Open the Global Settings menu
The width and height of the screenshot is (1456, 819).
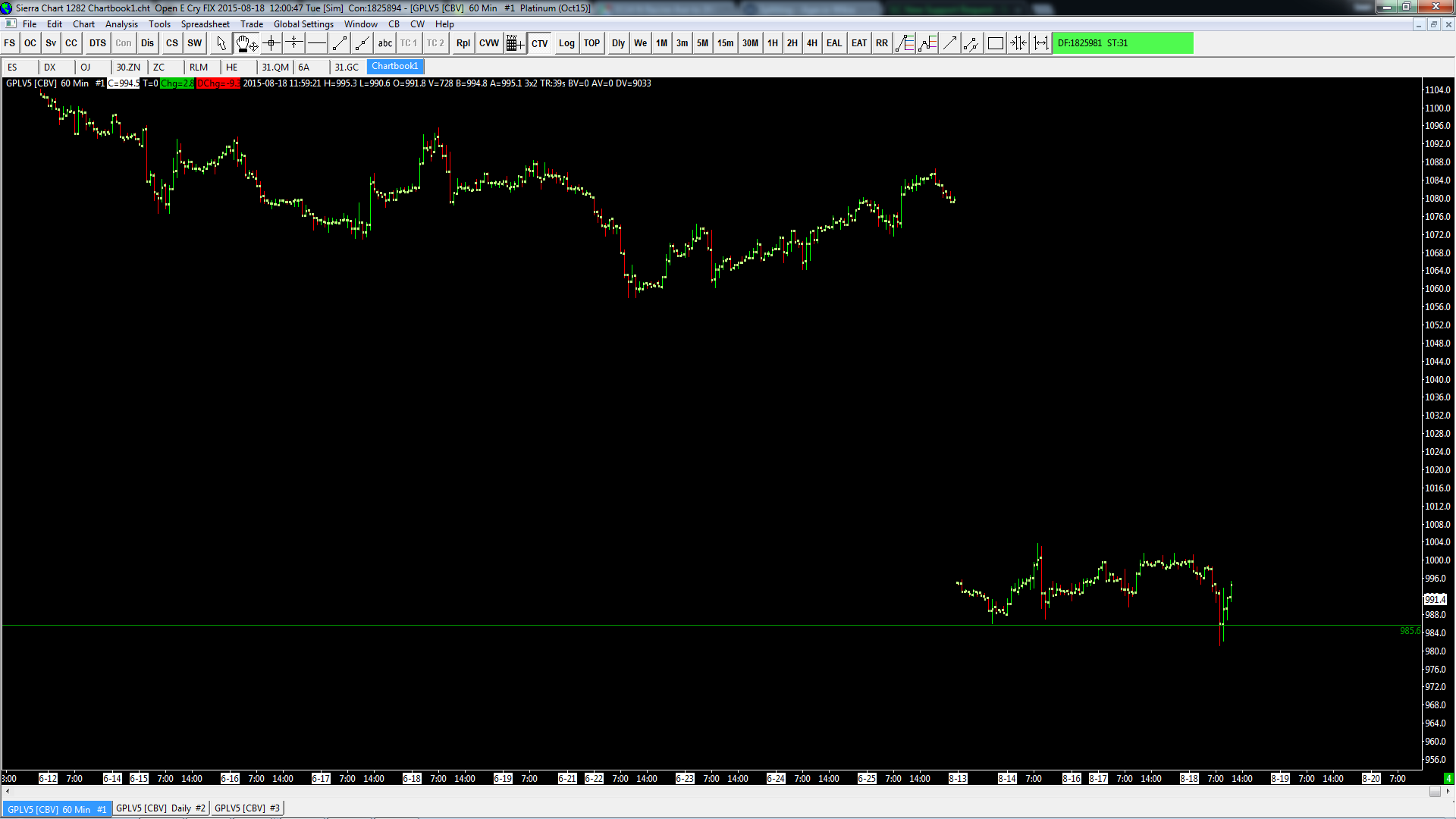(303, 24)
